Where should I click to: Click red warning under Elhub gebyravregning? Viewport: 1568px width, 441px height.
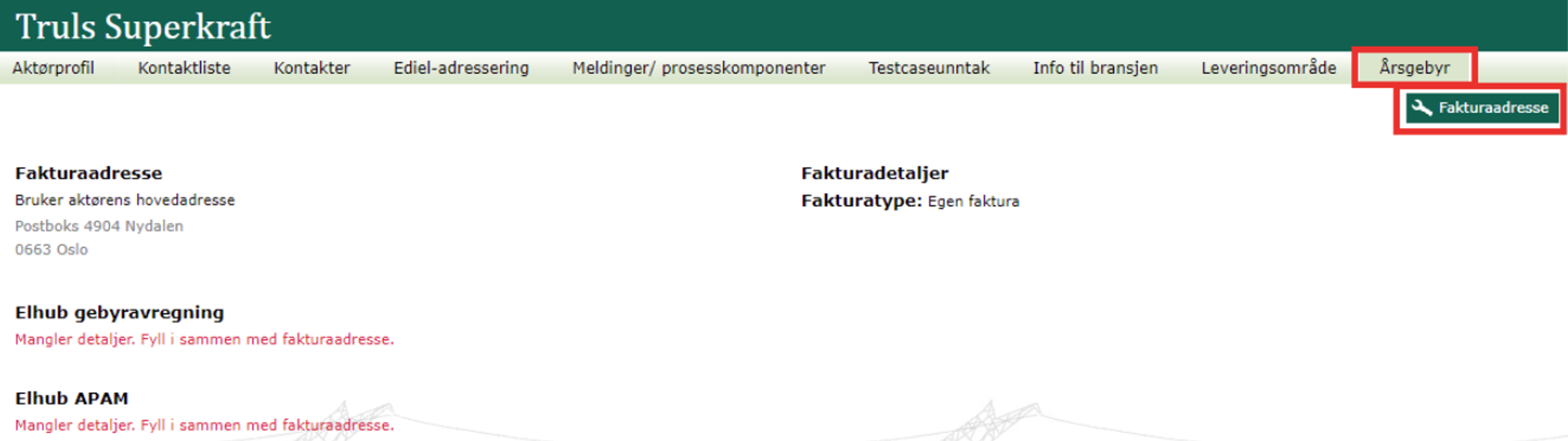coord(205,339)
